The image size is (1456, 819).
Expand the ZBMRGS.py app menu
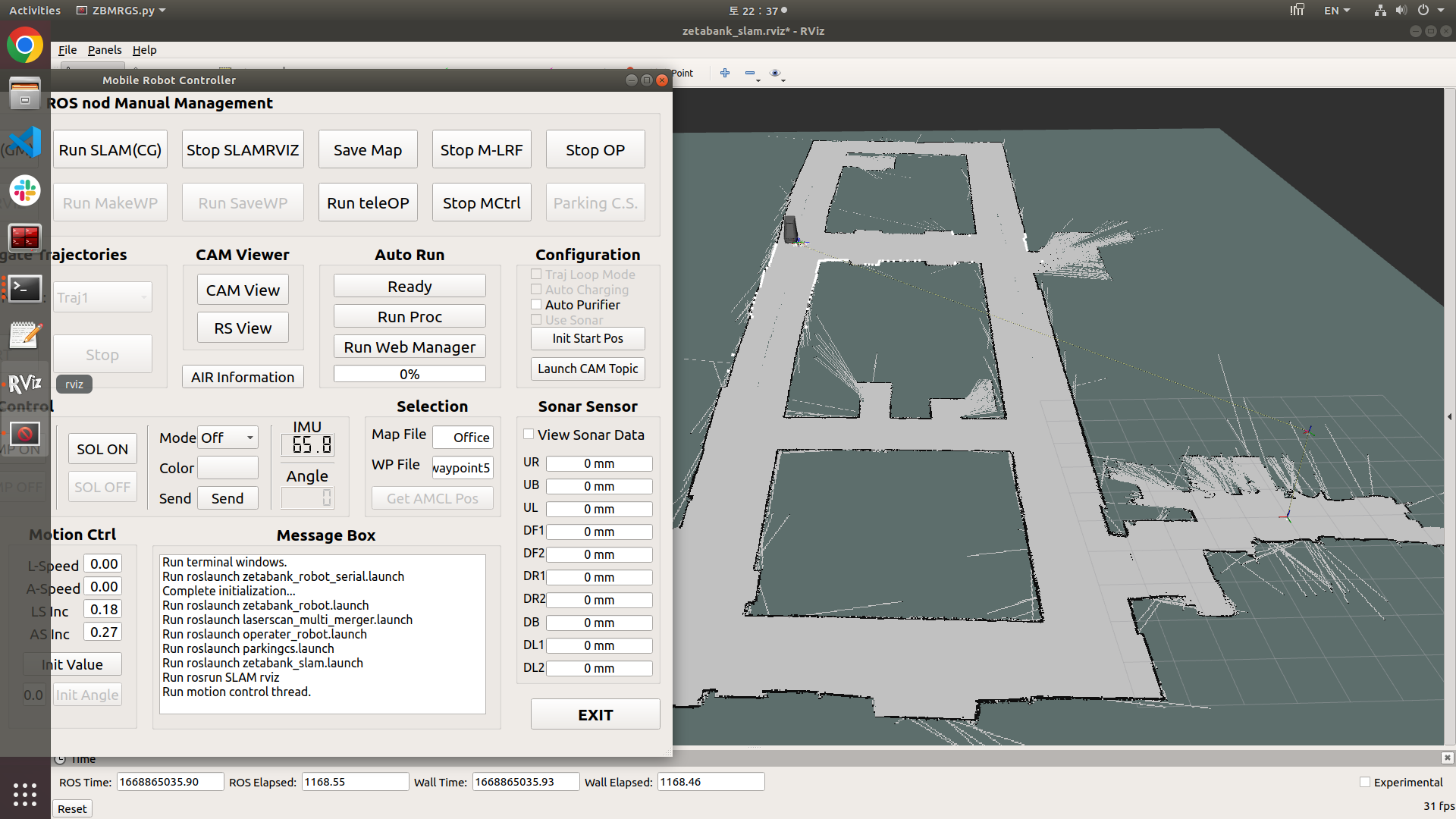tap(121, 11)
